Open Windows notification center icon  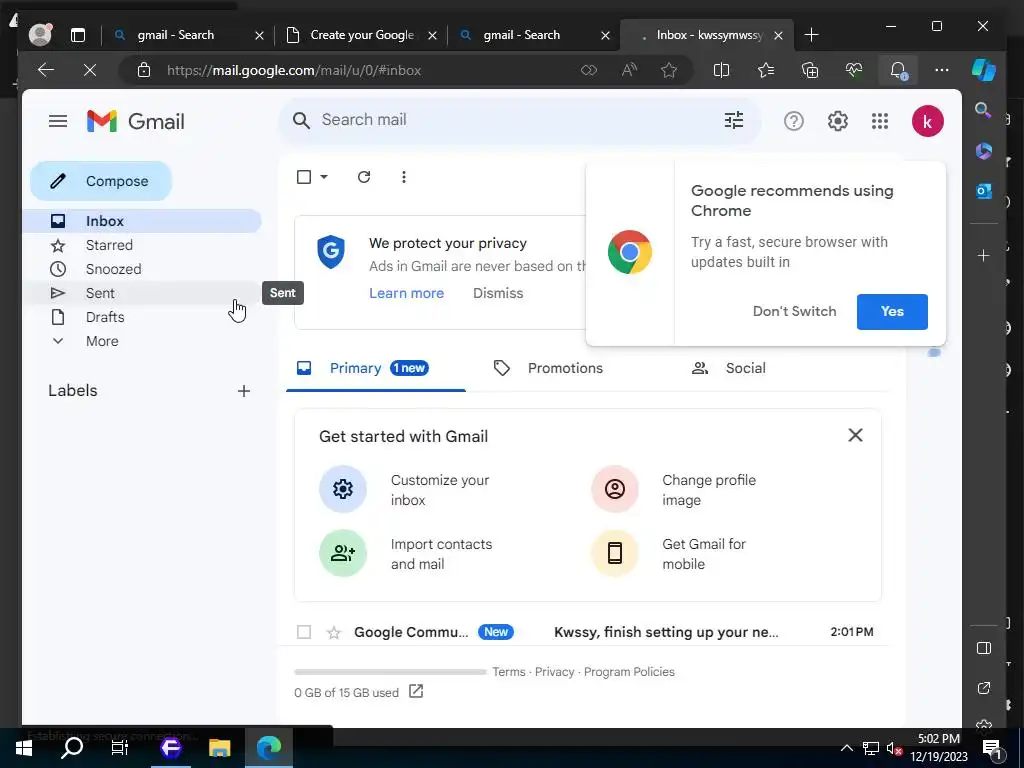[992, 748]
